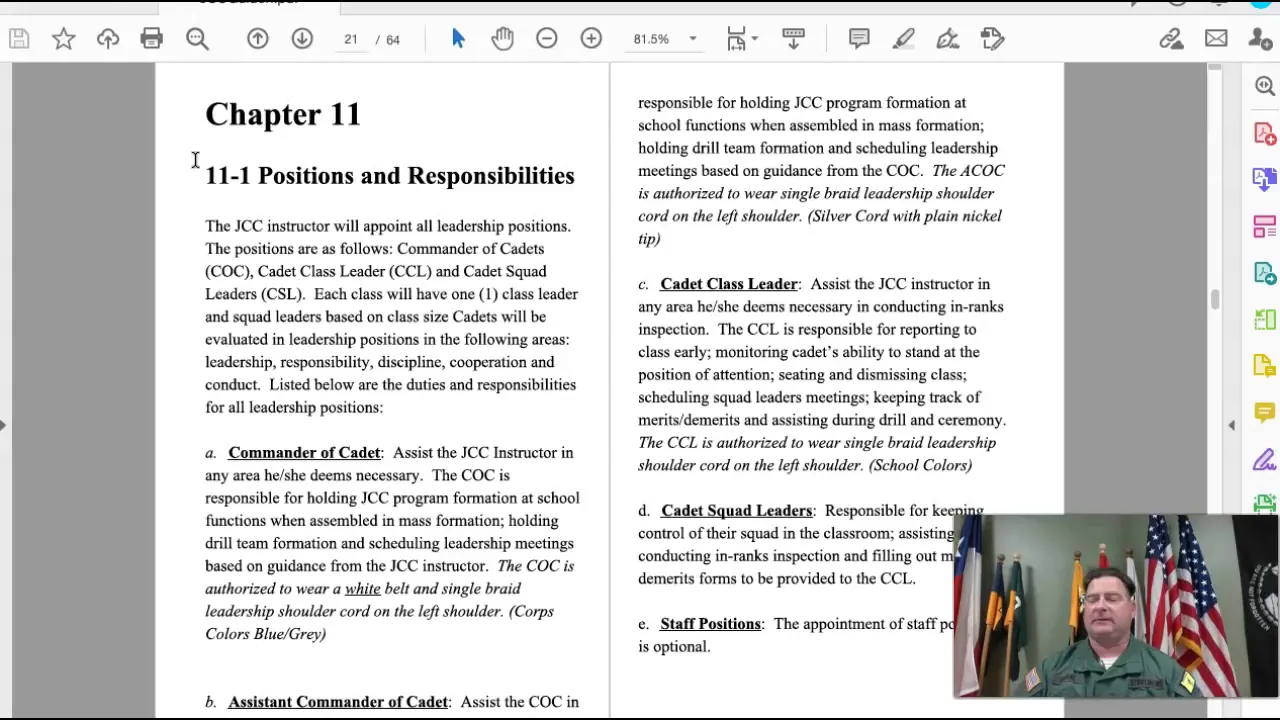Collapse the right tools pane arrow

pos(1232,425)
